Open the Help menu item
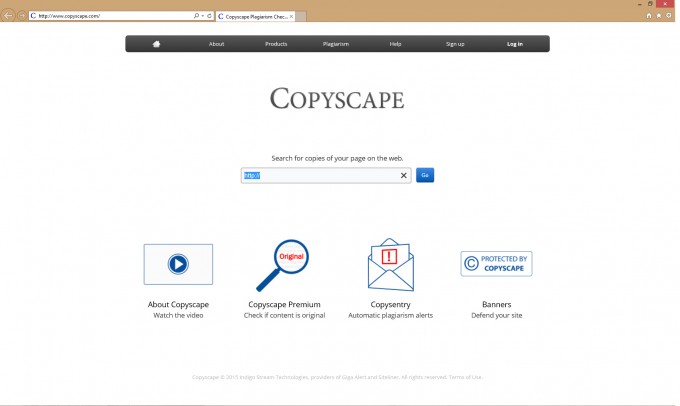 [395, 44]
